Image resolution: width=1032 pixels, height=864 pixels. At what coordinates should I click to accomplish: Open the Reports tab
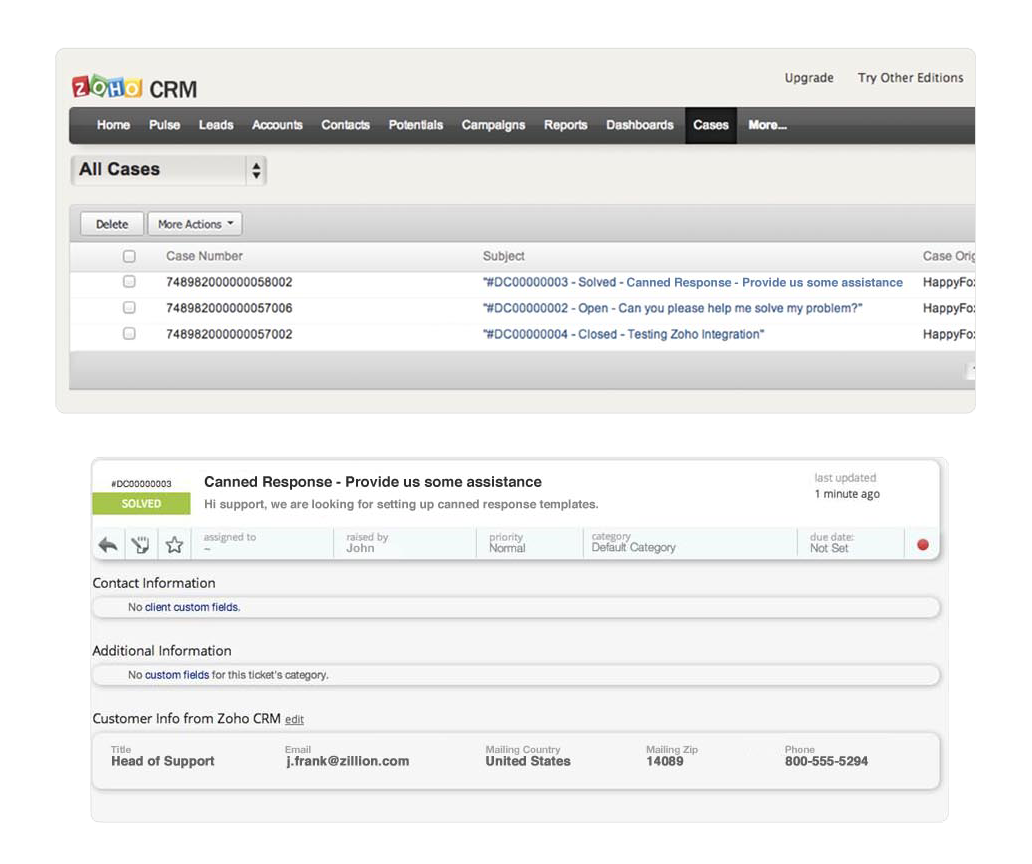tap(565, 125)
